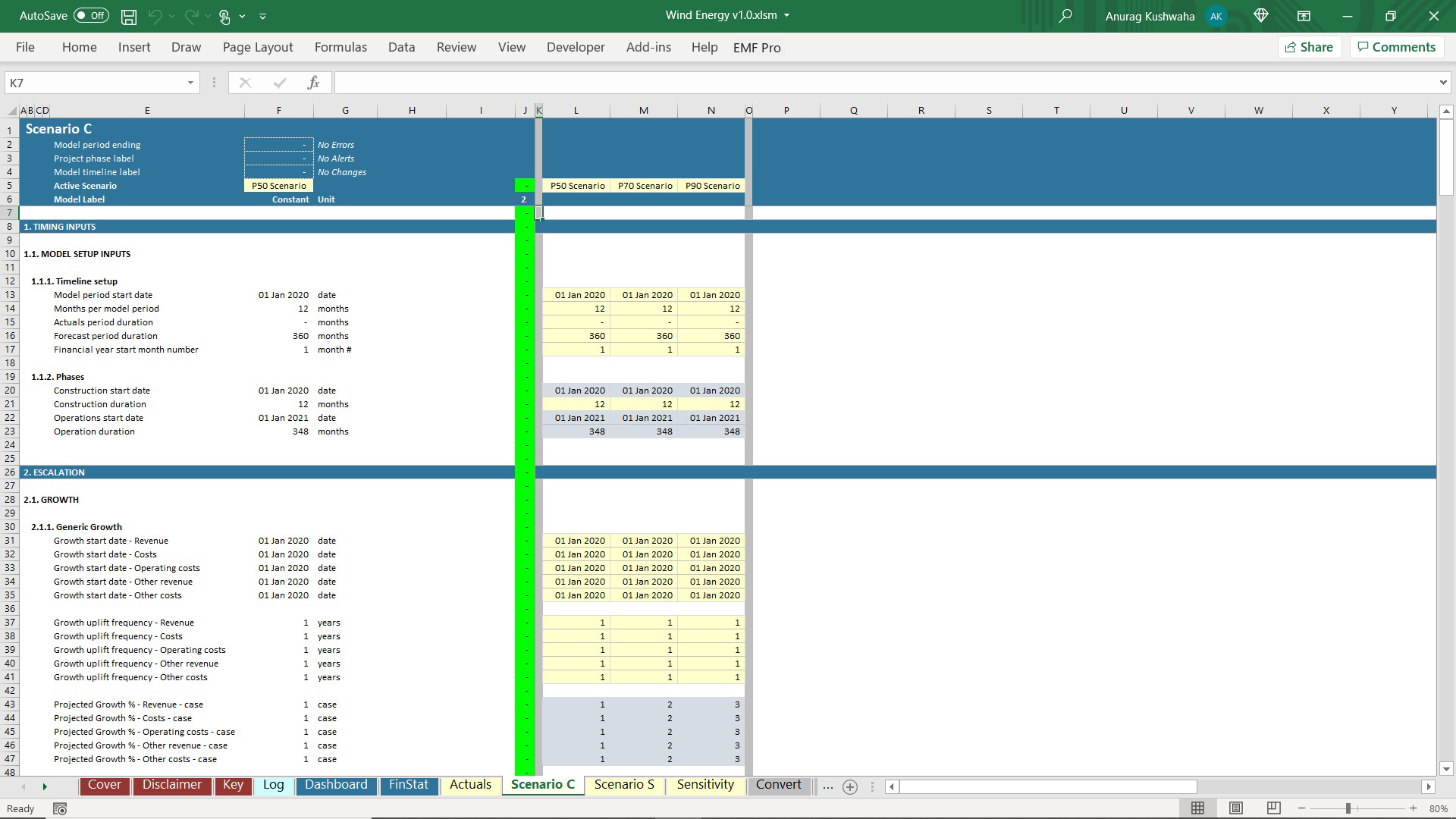Add a new sheet with plus icon

pos(850,787)
